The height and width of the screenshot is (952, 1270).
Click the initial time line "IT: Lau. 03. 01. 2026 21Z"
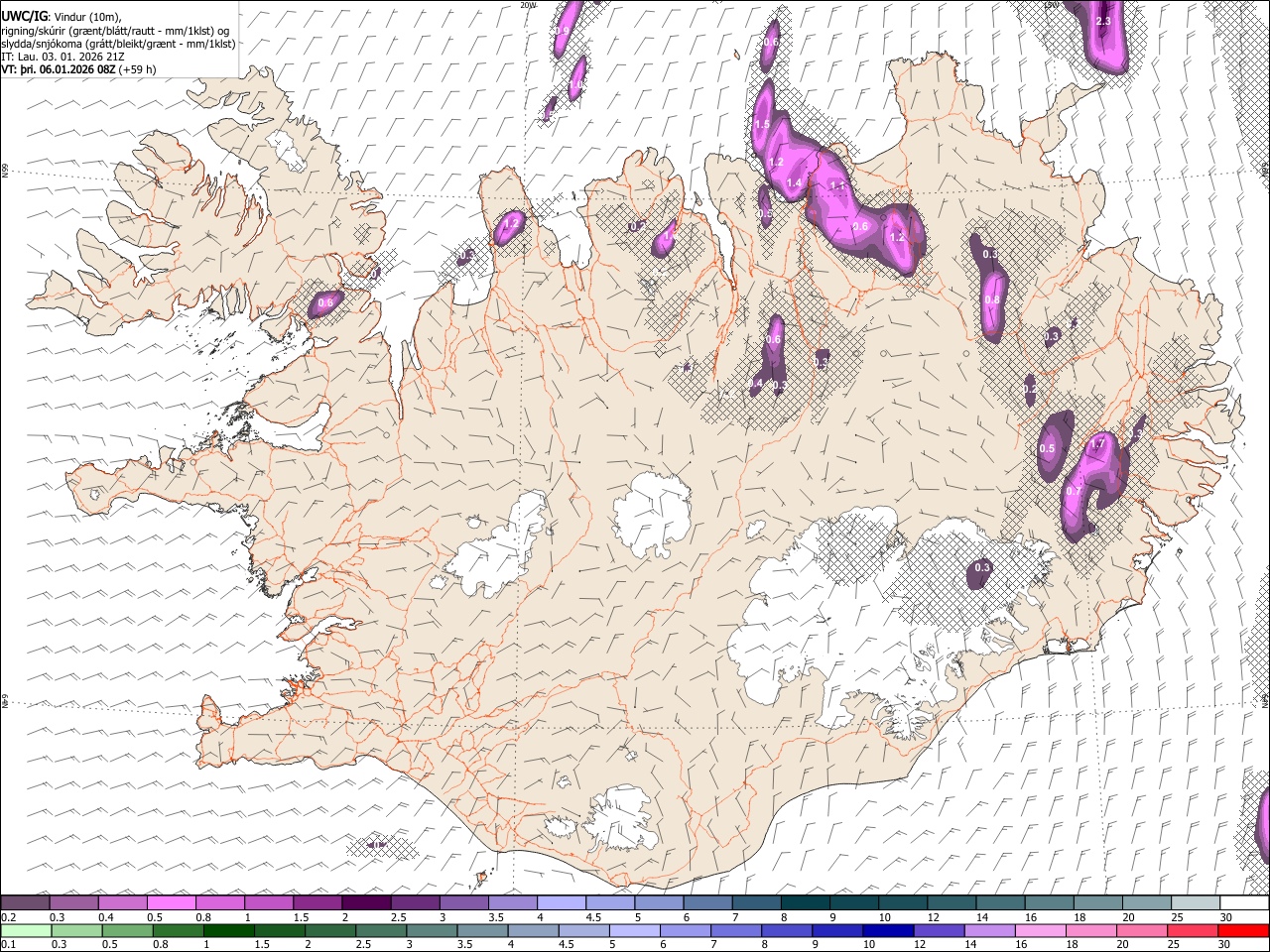click(63, 57)
